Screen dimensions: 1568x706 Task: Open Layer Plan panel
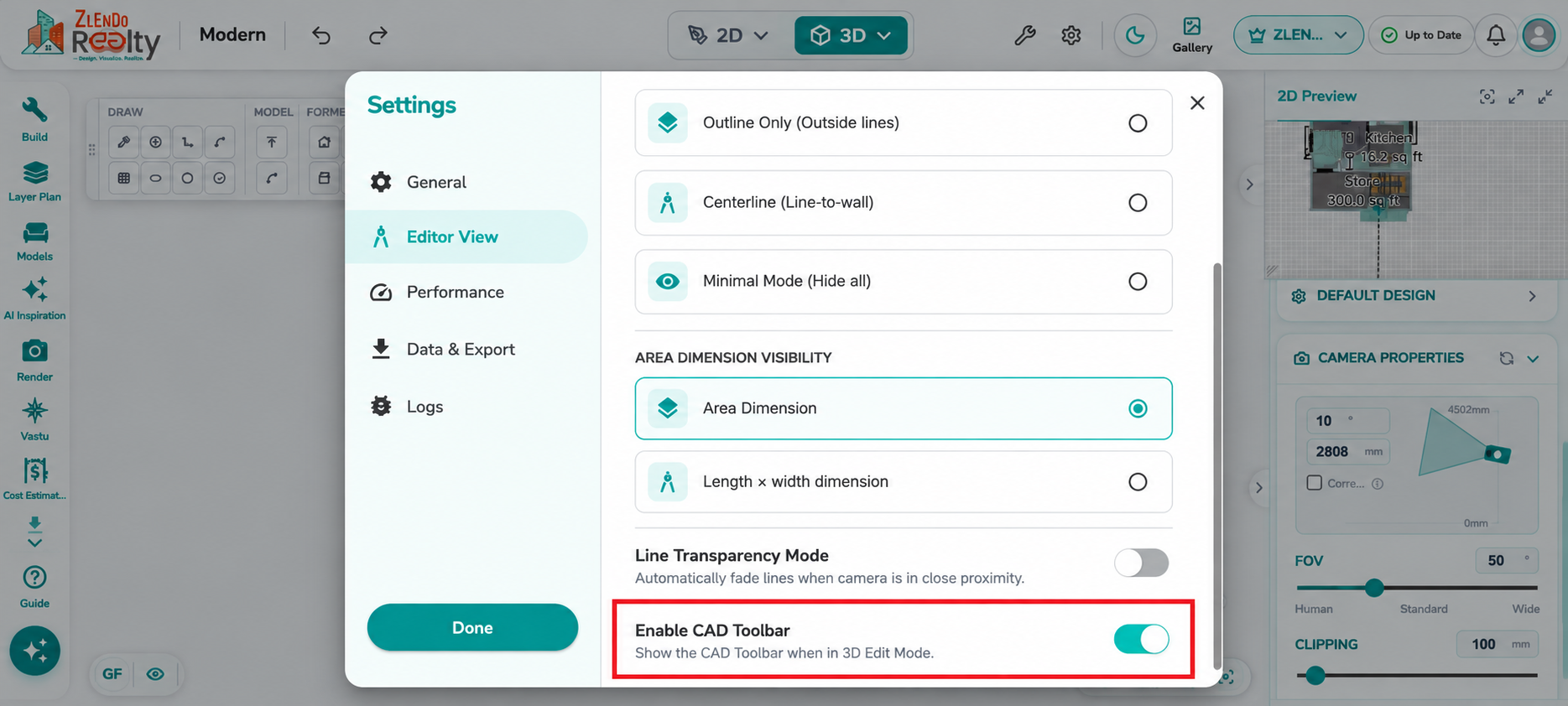34,182
